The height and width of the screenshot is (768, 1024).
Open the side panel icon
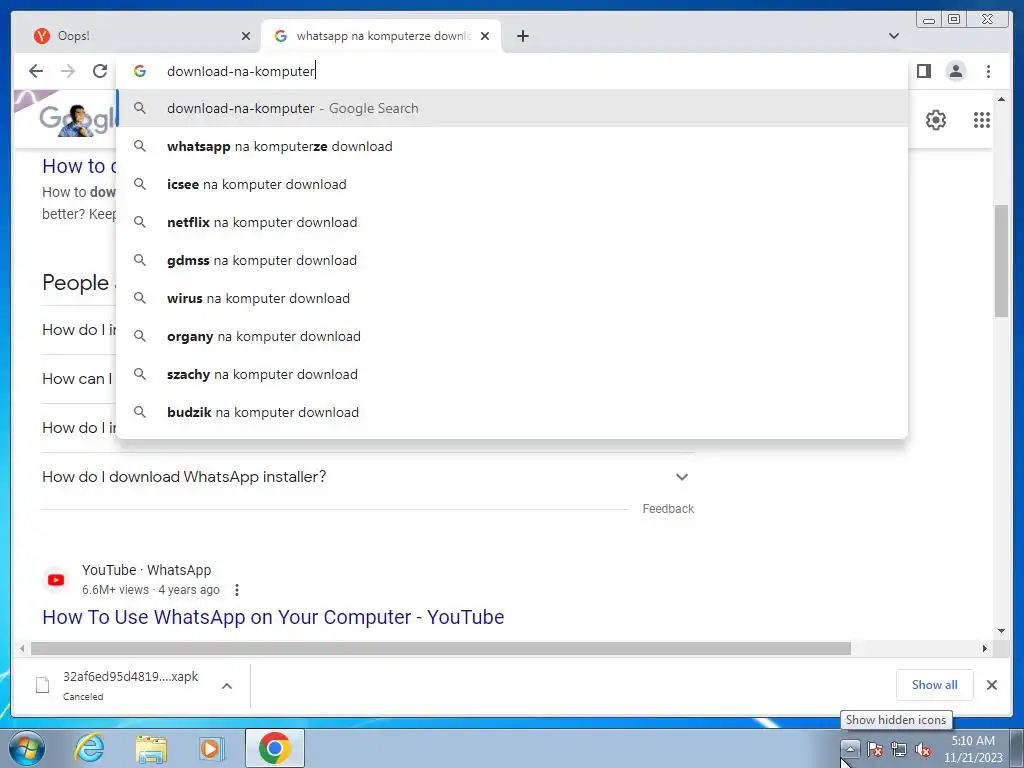(923, 71)
